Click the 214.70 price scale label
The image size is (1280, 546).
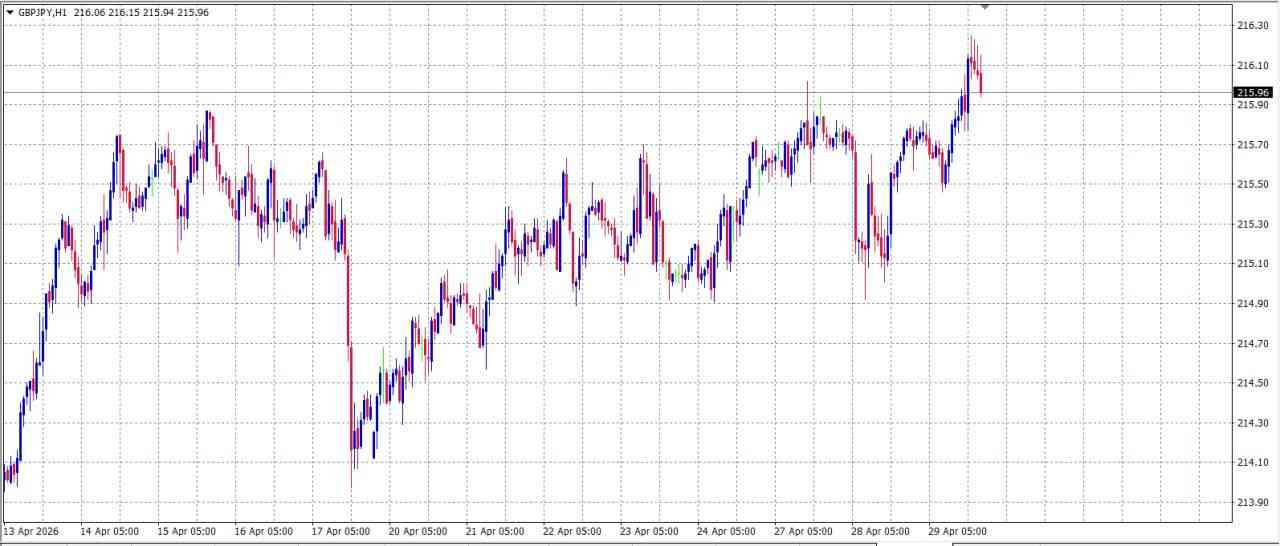click(1253, 344)
